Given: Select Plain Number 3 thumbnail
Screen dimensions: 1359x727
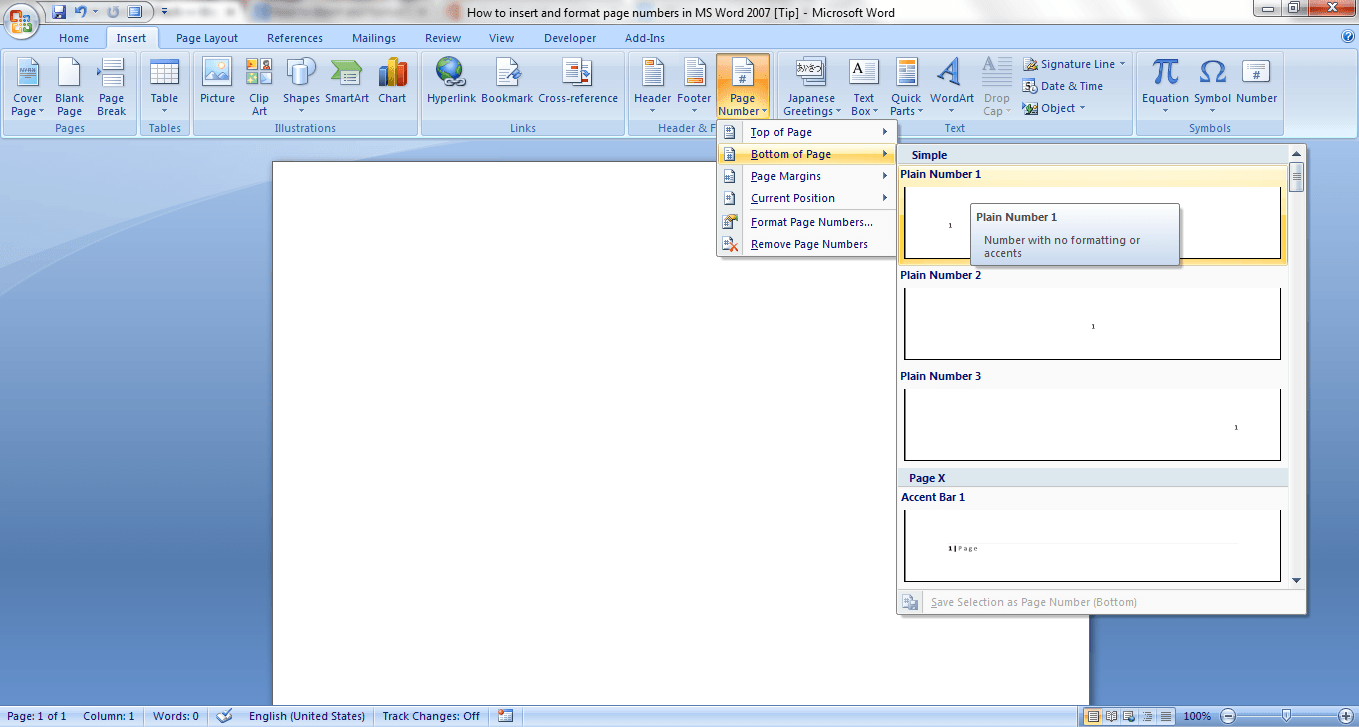Looking at the screenshot, I should click(x=1092, y=425).
